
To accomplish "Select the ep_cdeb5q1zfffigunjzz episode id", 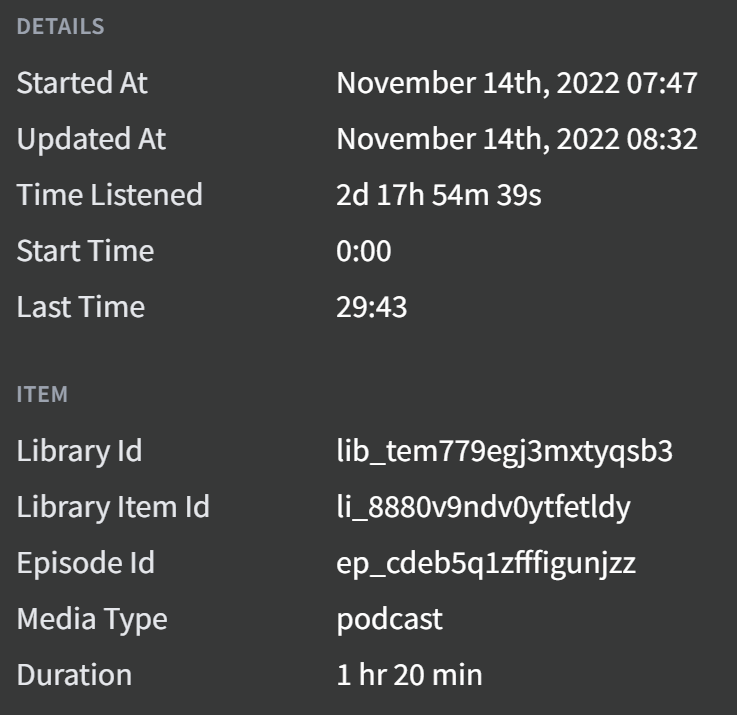I will [486, 563].
